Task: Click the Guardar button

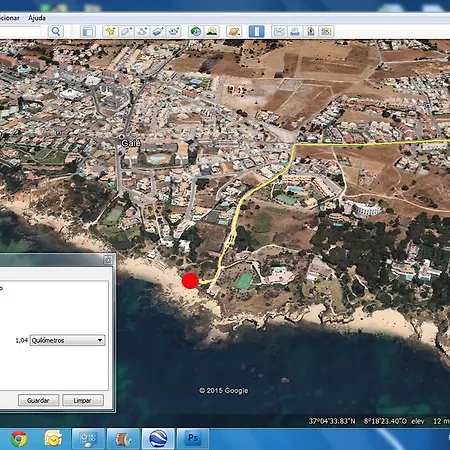Action: click(x=38, y=400)
